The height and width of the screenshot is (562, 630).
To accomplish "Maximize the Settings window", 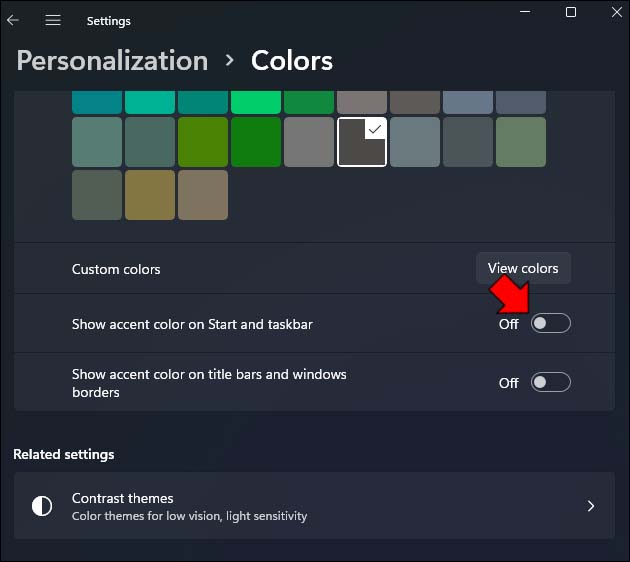I will 571,12.
